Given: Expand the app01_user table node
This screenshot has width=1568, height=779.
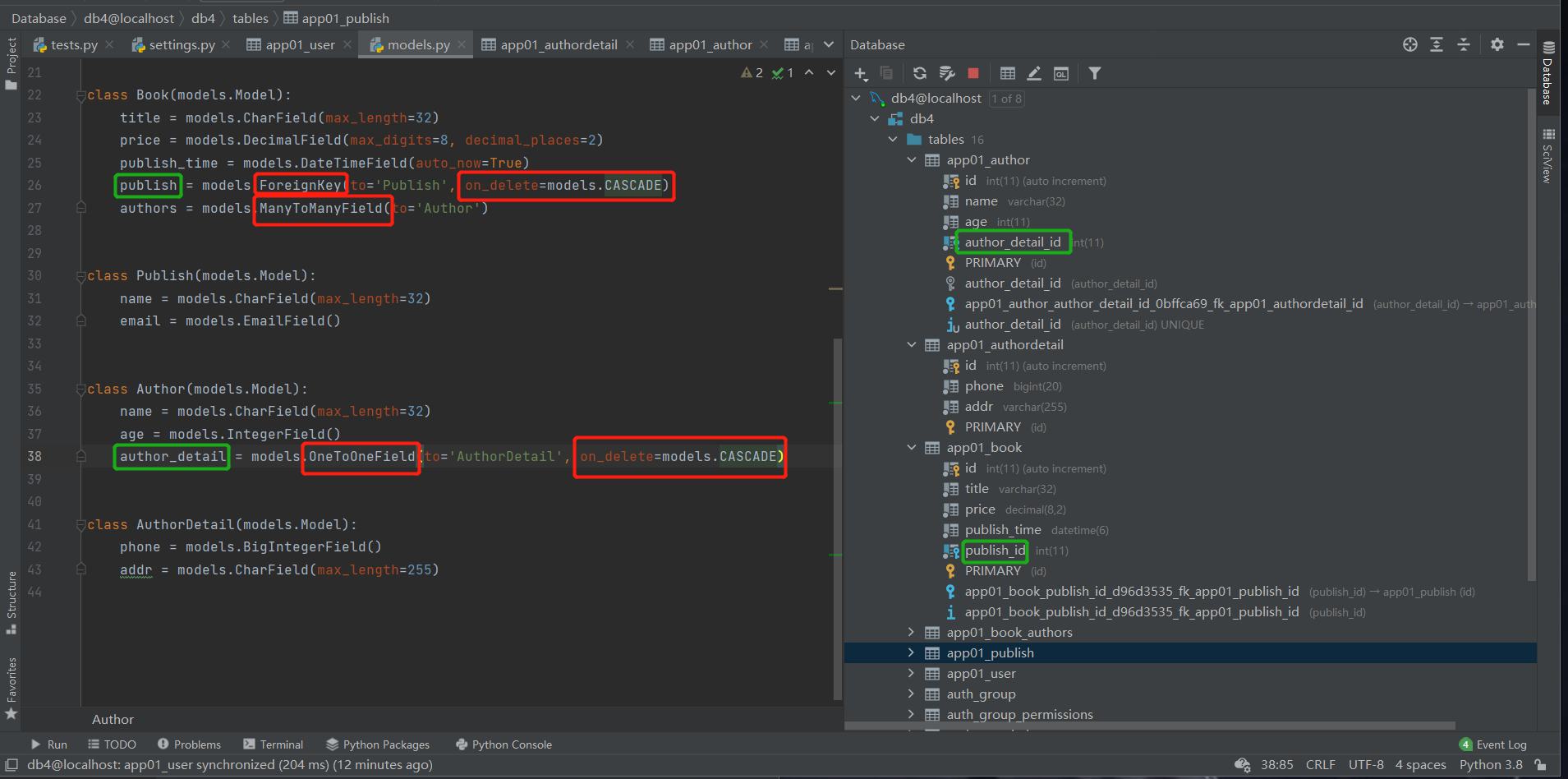Looking at the screenshot, I should click(911, 673).
